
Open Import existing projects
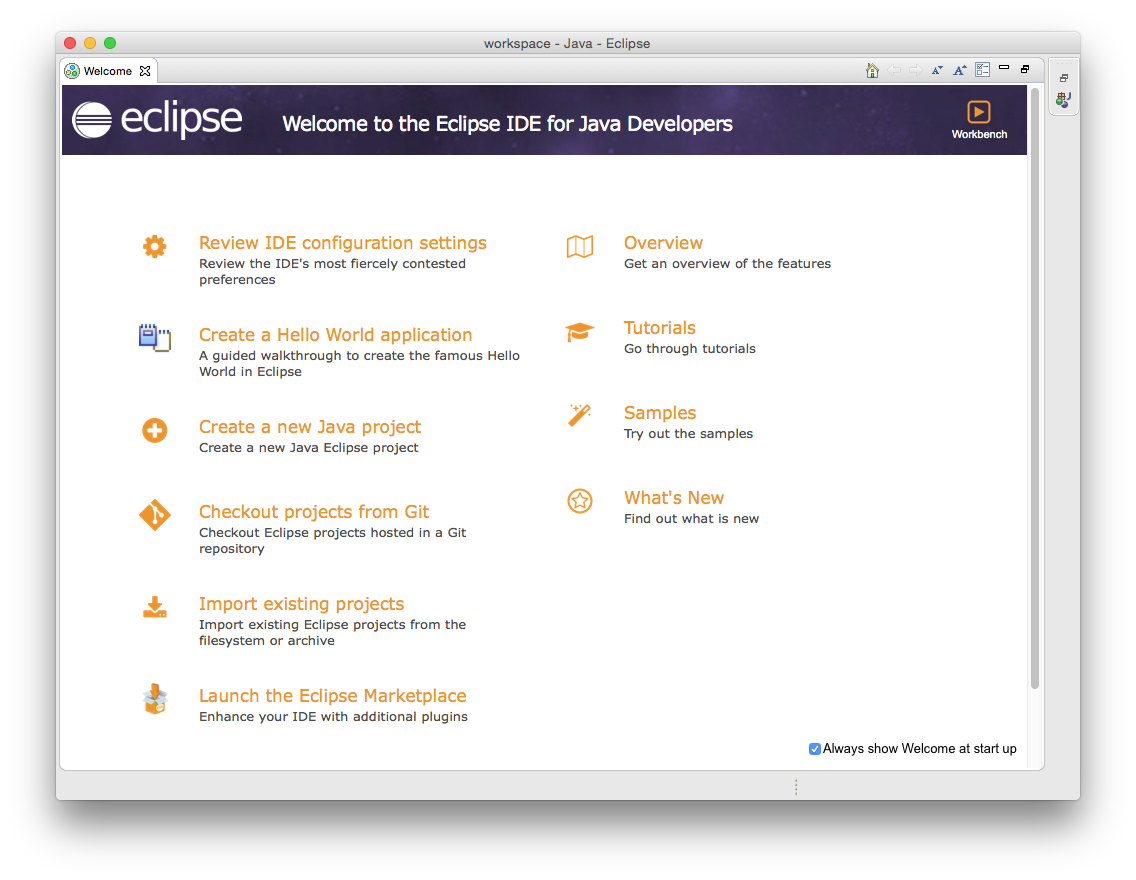pos(301,603)
